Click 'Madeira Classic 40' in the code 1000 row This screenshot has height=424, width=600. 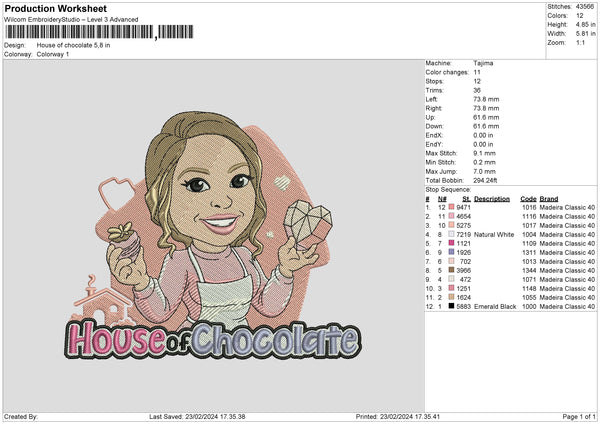[567, 307]
